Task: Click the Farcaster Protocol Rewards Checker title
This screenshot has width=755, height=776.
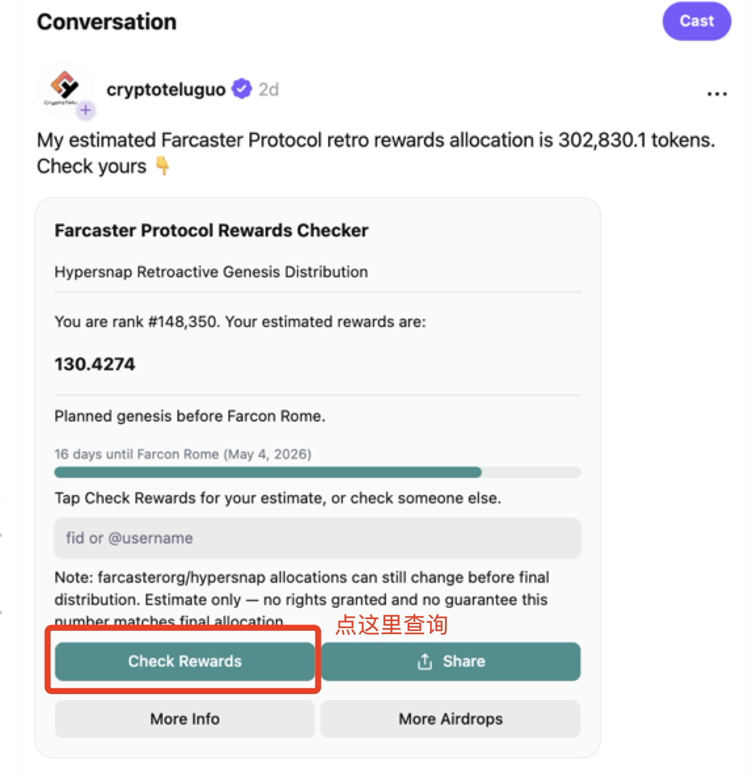Action: click(211, 231)
